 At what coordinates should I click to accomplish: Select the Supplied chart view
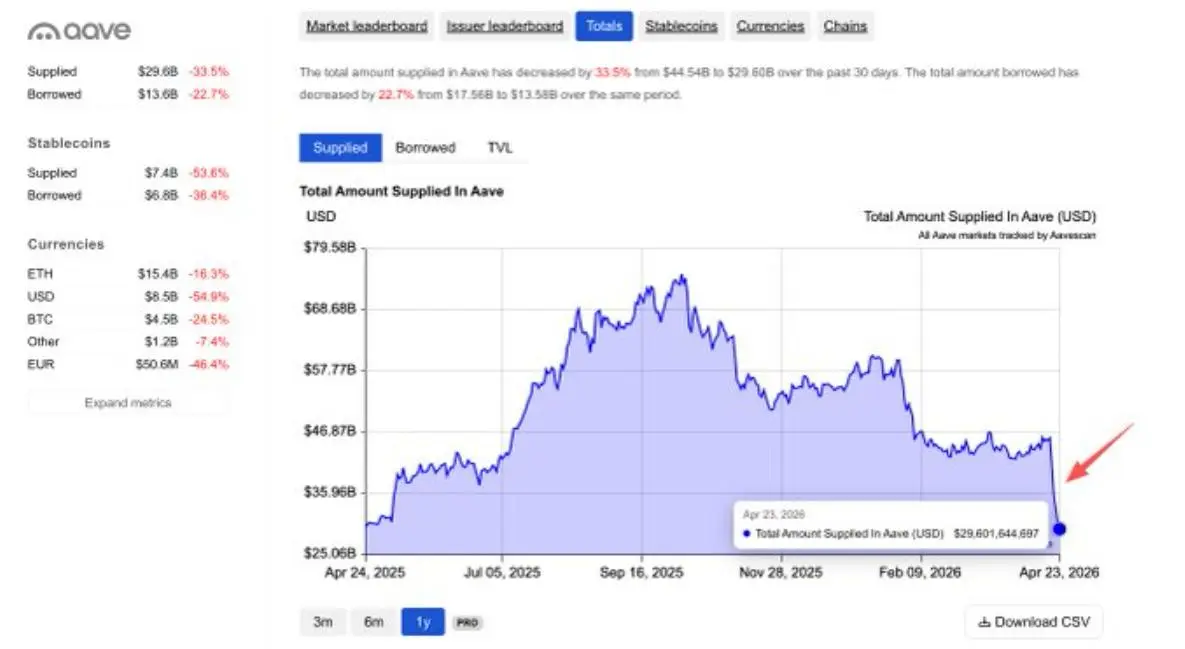click(340, 148)
